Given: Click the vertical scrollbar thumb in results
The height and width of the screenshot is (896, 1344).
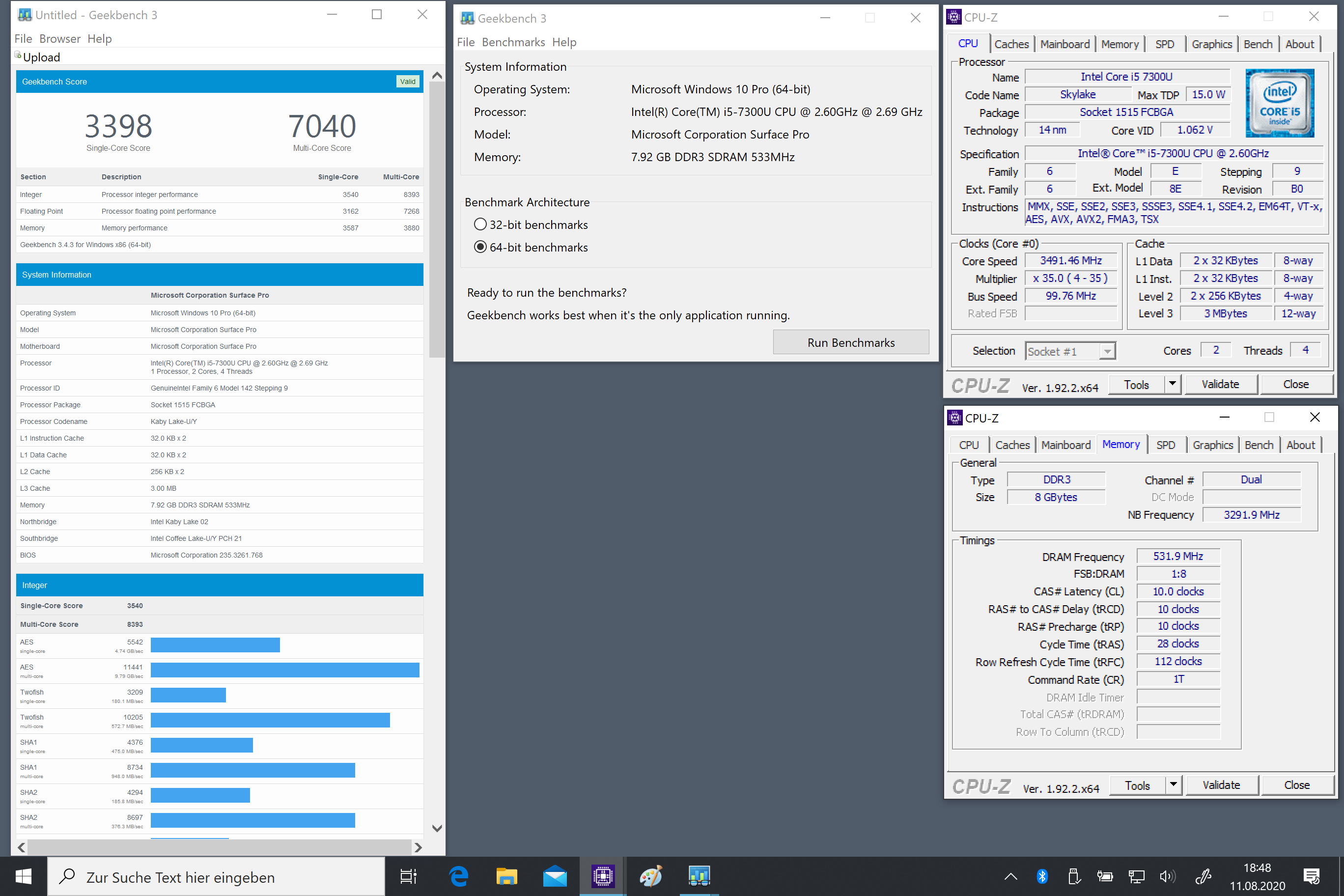Looking at the screenshot, I should [x=437, y=221].
